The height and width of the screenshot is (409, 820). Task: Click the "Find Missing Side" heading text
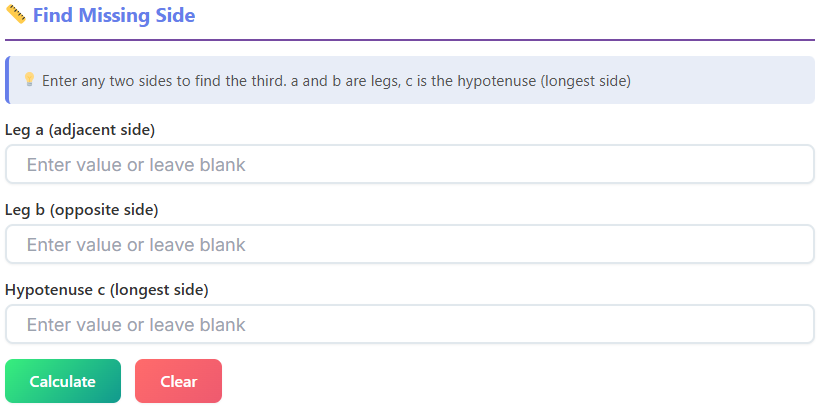tap(114, 16)
